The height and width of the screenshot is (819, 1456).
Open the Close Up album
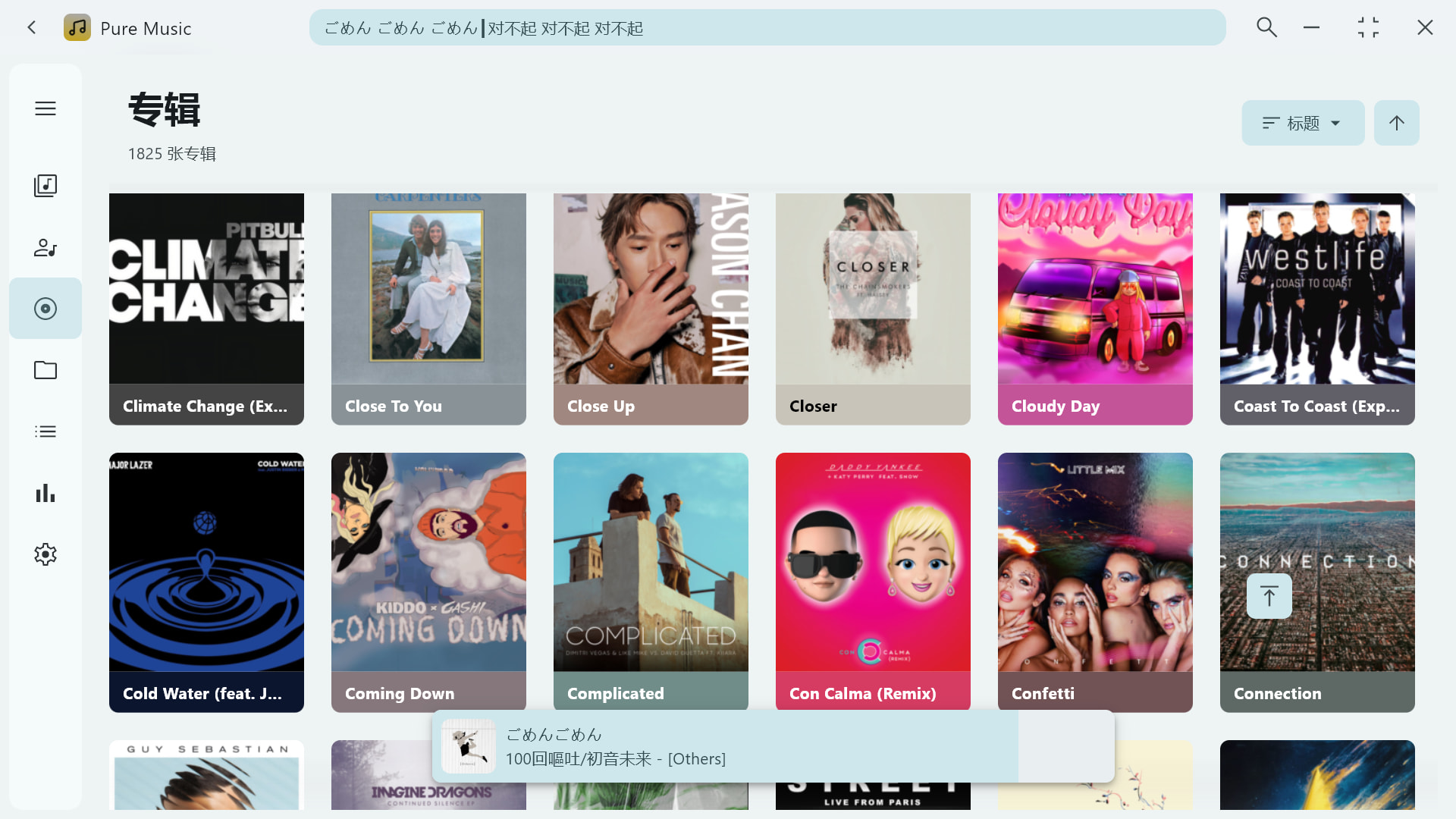pyautogui.click(x=651, y=309)
